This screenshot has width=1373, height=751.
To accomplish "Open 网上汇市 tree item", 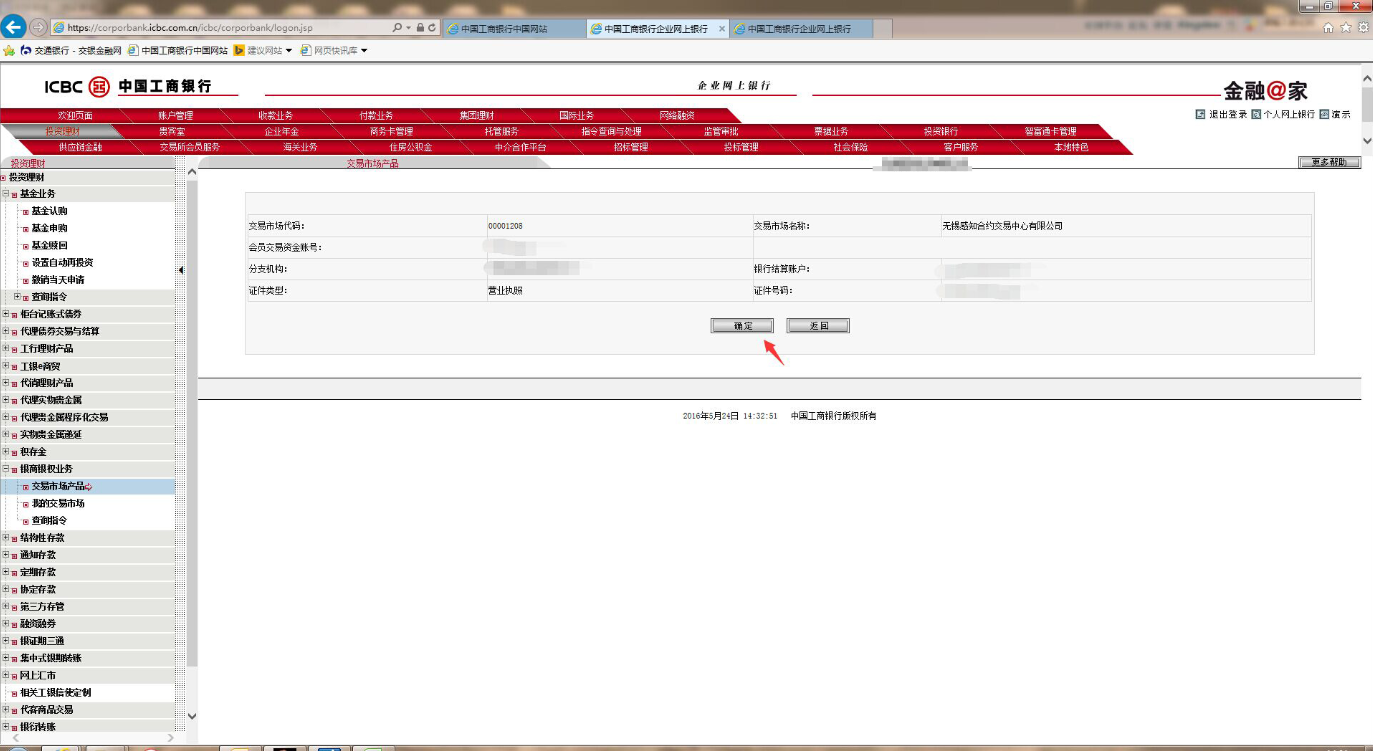I will coord(38,675).
